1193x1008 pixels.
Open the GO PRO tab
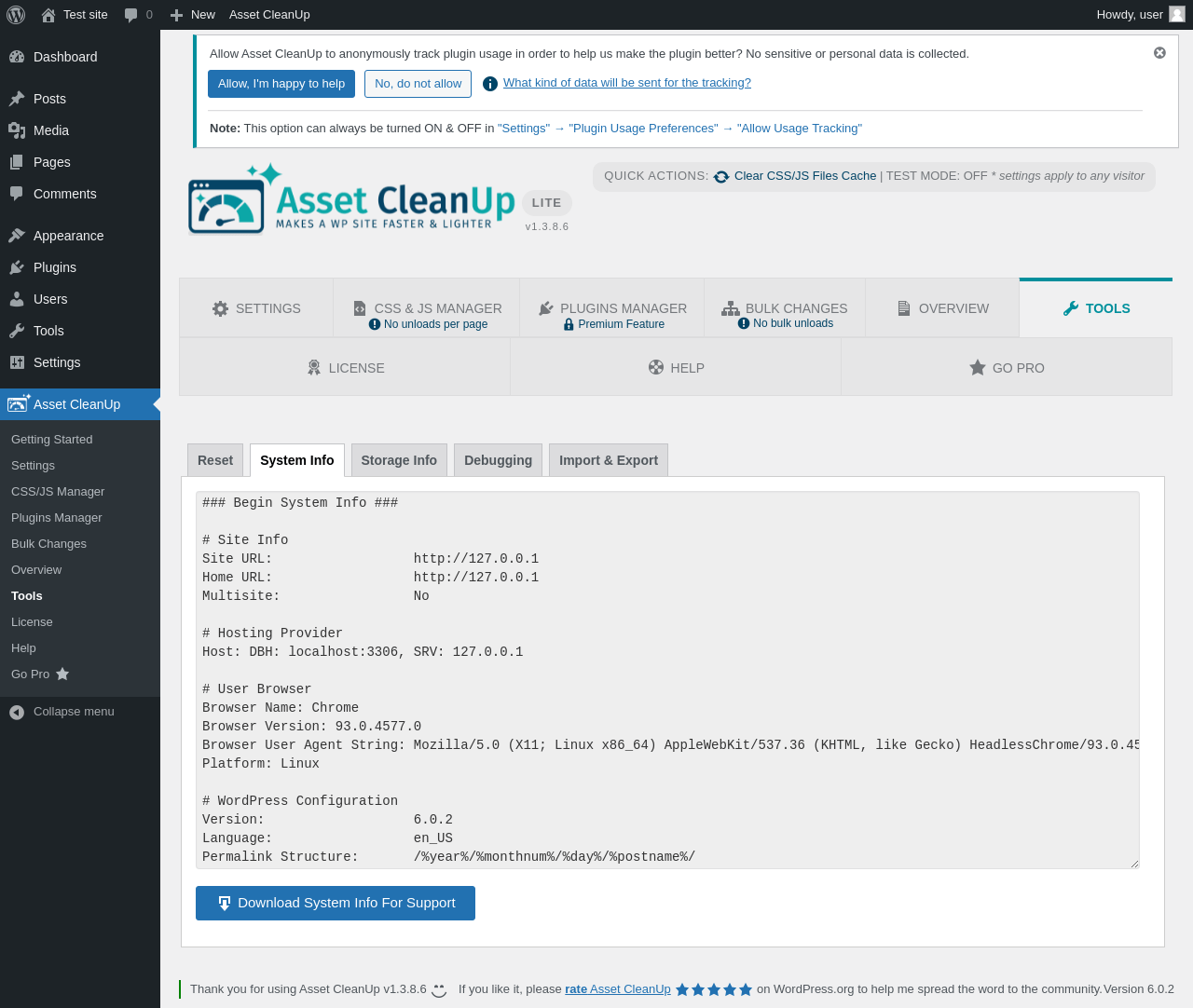pos(1007,368)
